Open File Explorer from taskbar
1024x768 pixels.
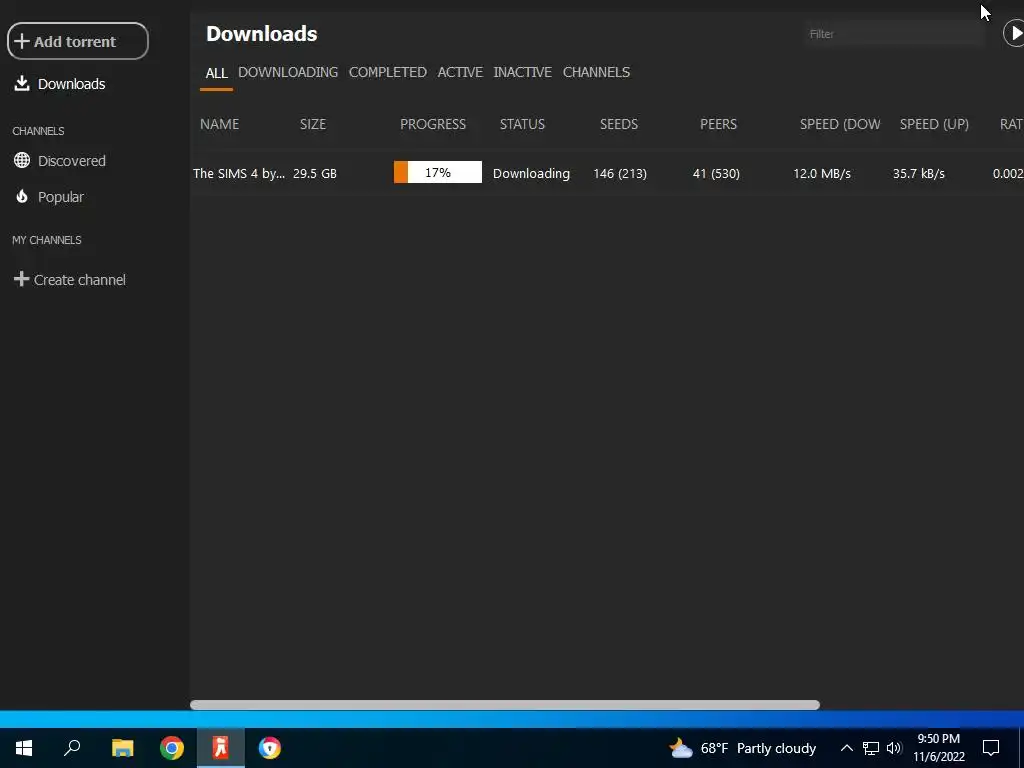tap(122, 748)
